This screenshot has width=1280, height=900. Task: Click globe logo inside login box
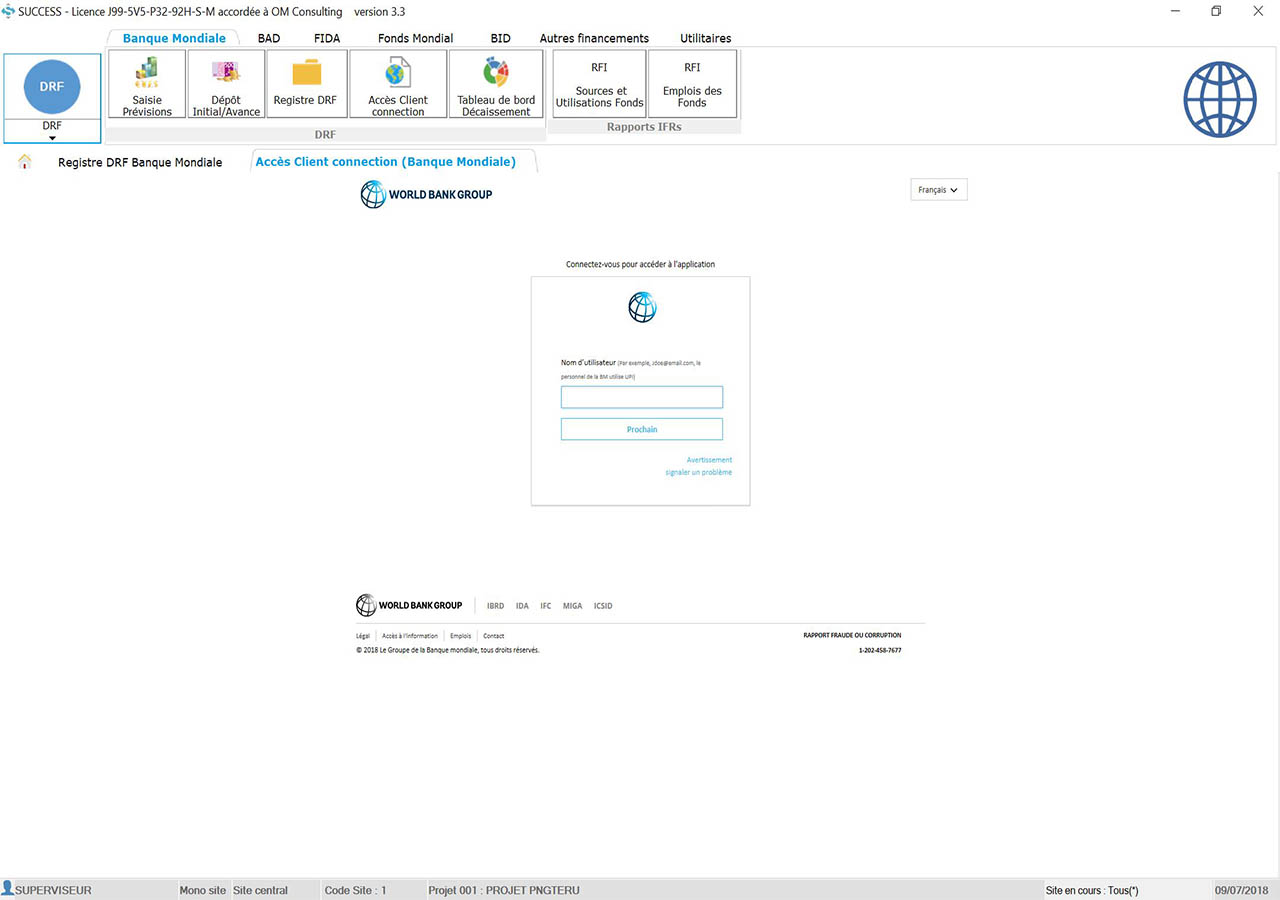[x=642, y=307]
